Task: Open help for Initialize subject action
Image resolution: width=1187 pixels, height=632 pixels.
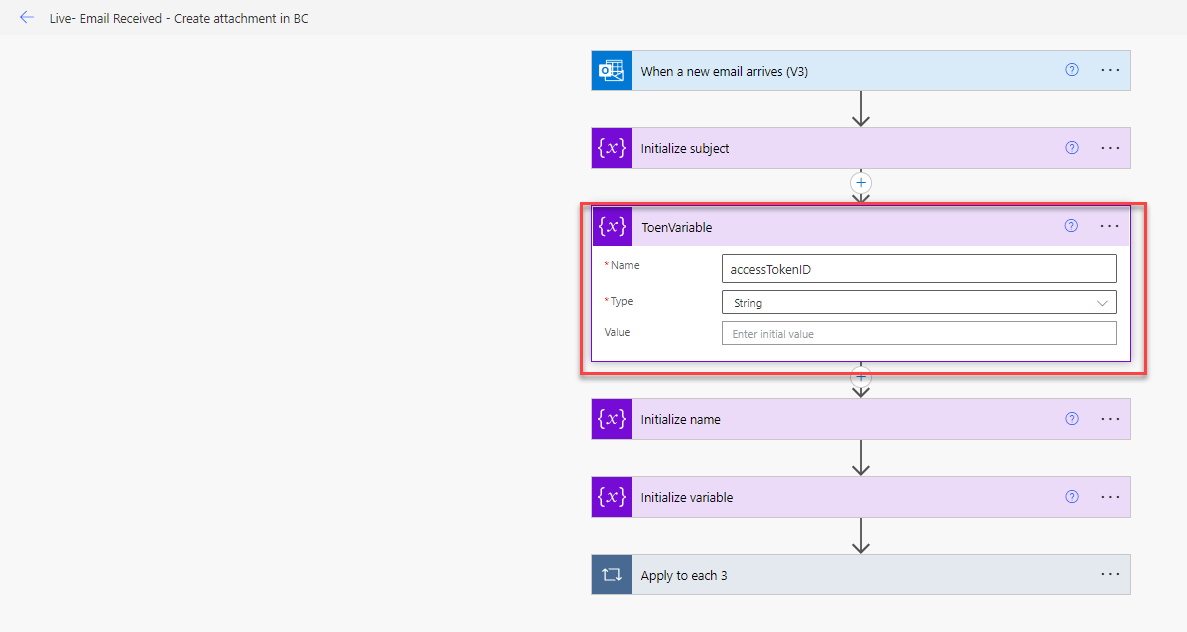Action: 1071,147
